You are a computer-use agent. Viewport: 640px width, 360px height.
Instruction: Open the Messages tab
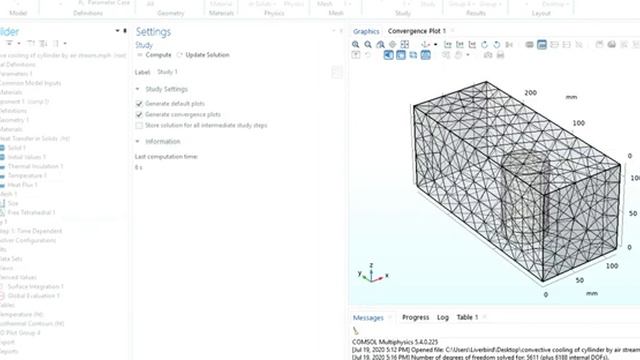[368, 318]
